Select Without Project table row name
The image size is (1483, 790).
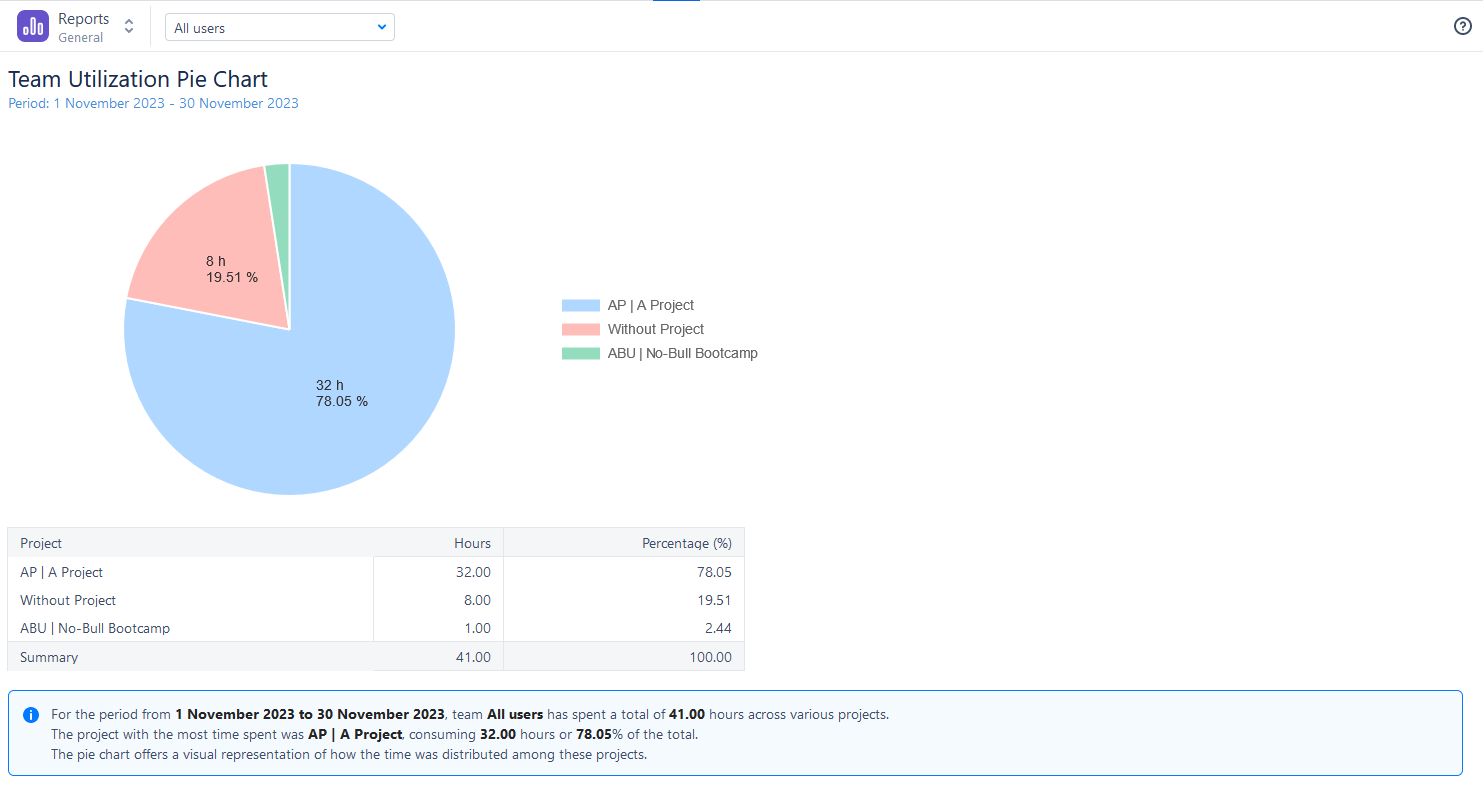click(x=68, y=600)
